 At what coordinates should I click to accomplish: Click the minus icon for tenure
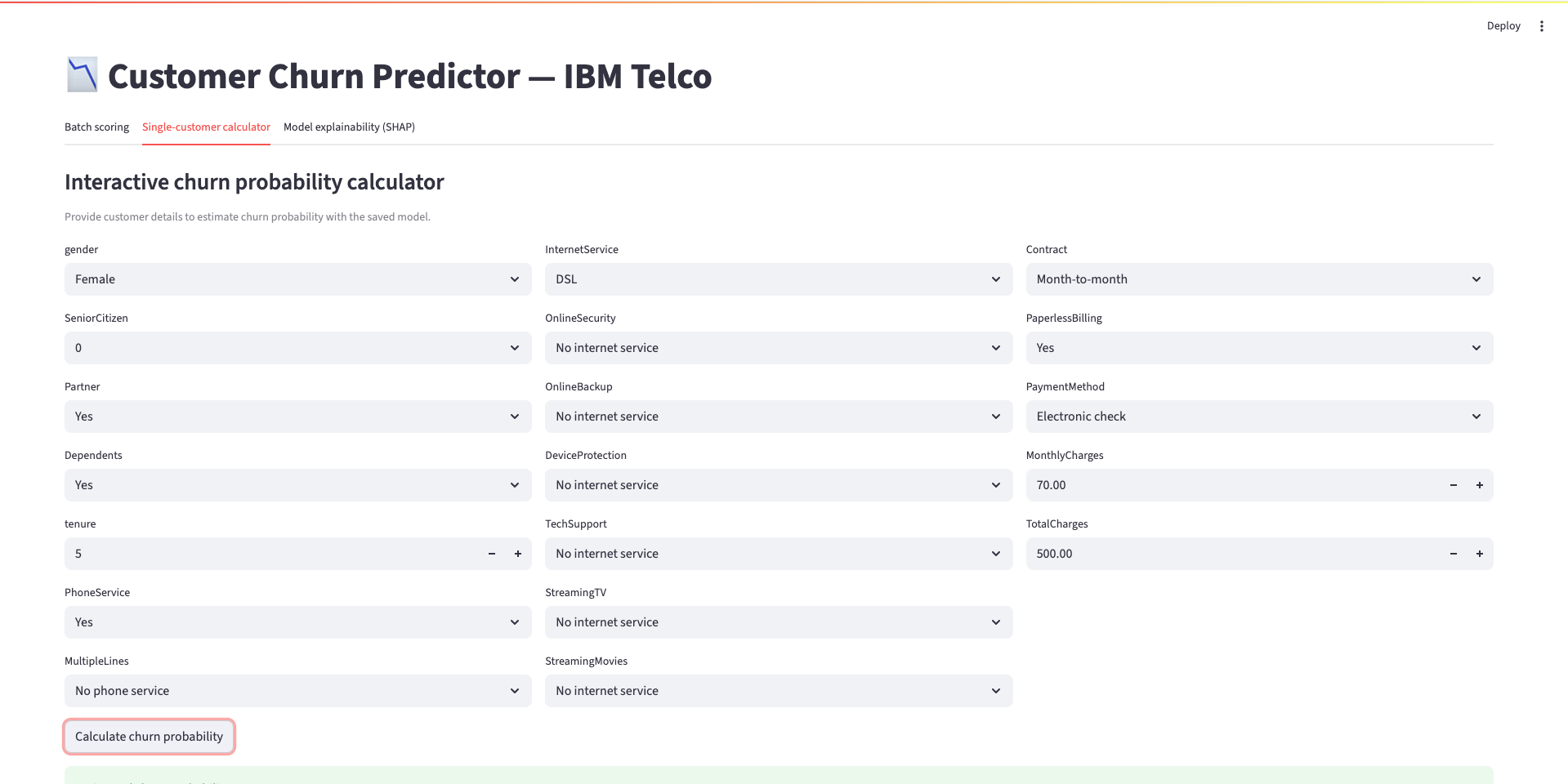click(x=492, y=554)
